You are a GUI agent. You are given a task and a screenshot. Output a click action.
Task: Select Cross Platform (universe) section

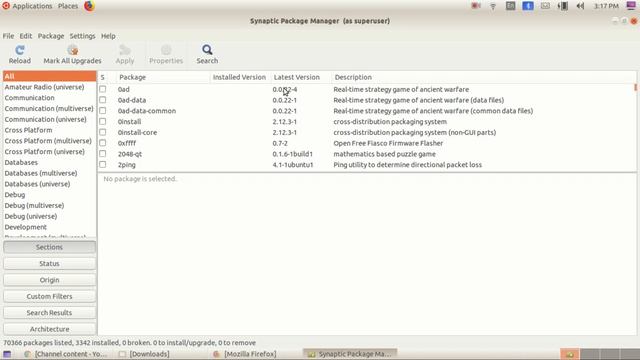pos(44,151)
